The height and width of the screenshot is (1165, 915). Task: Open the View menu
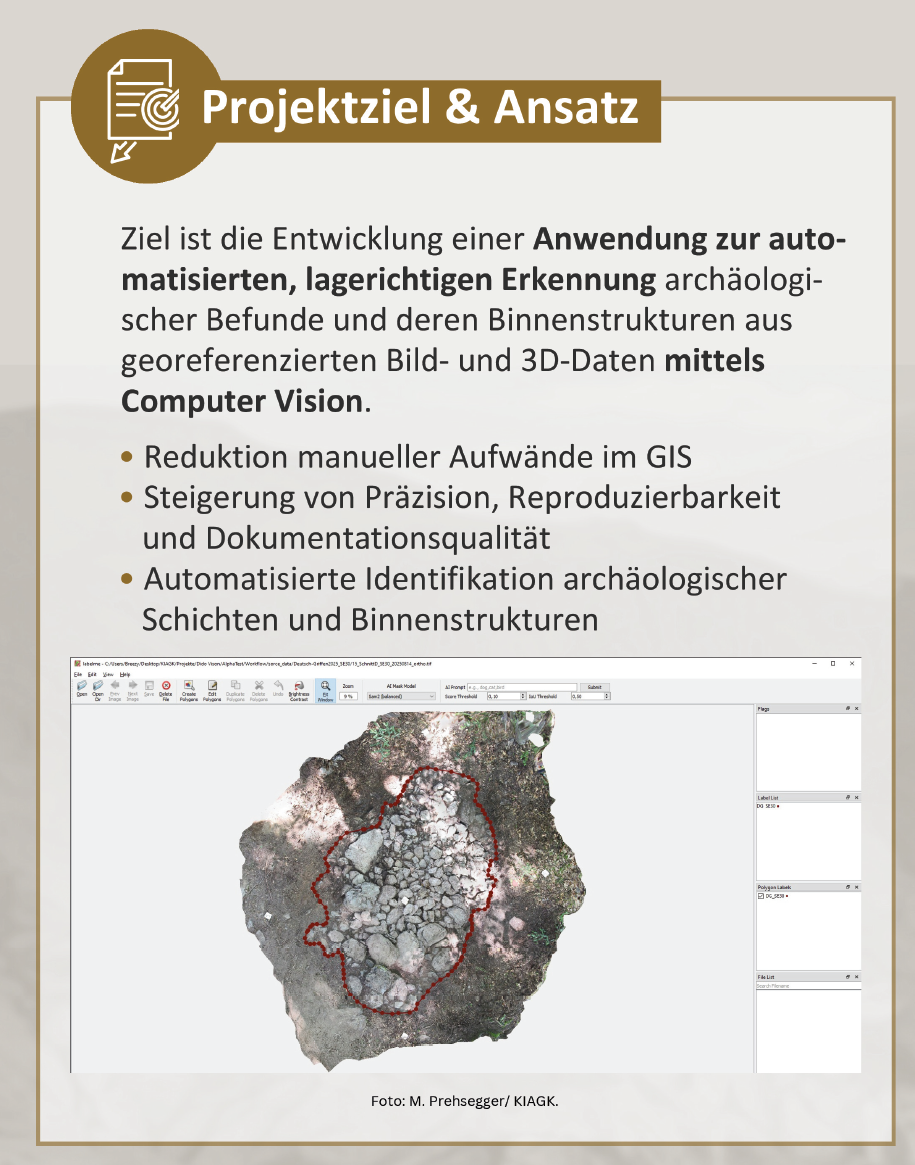coord(108,675)
